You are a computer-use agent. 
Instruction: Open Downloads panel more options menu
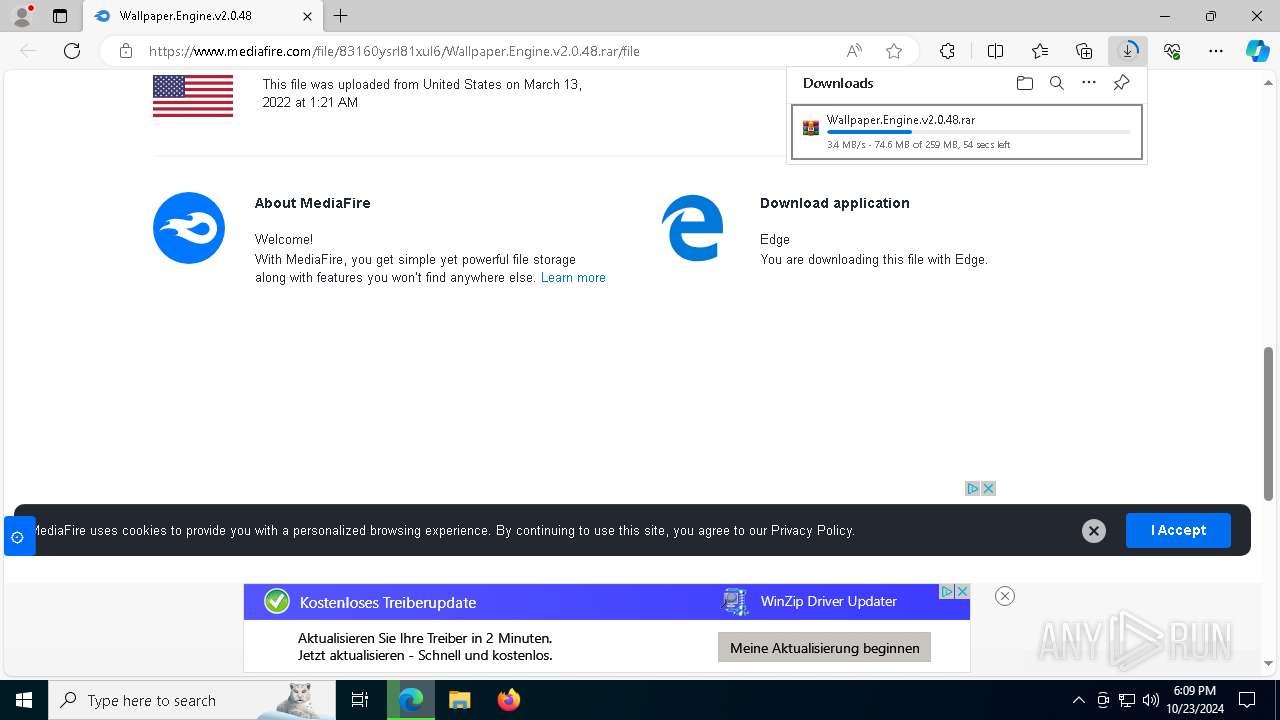click(1089, 83)
